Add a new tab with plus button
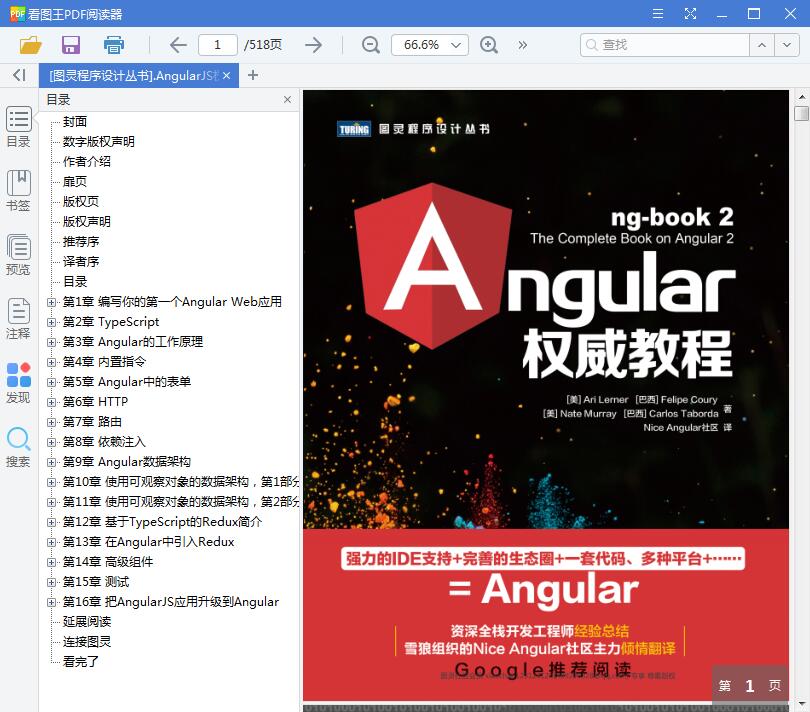The image size is (810, 712). (x=253, y=75)
